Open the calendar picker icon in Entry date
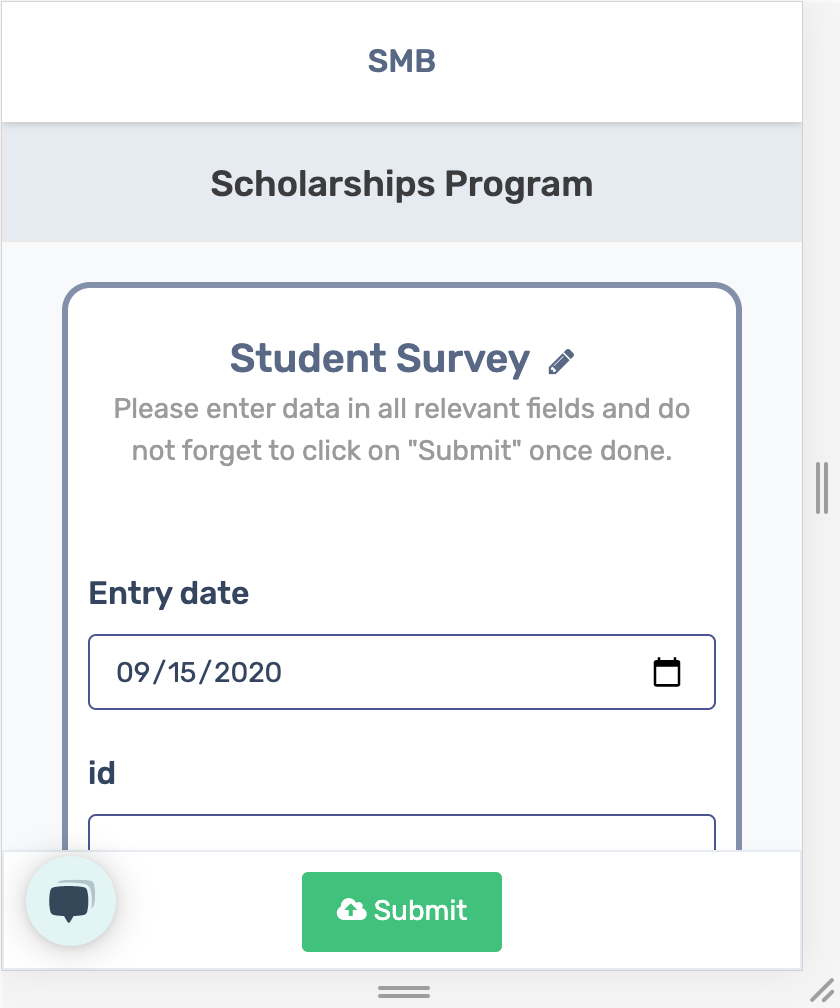This screenshot has height=1008, width=840. pos(666,672)
